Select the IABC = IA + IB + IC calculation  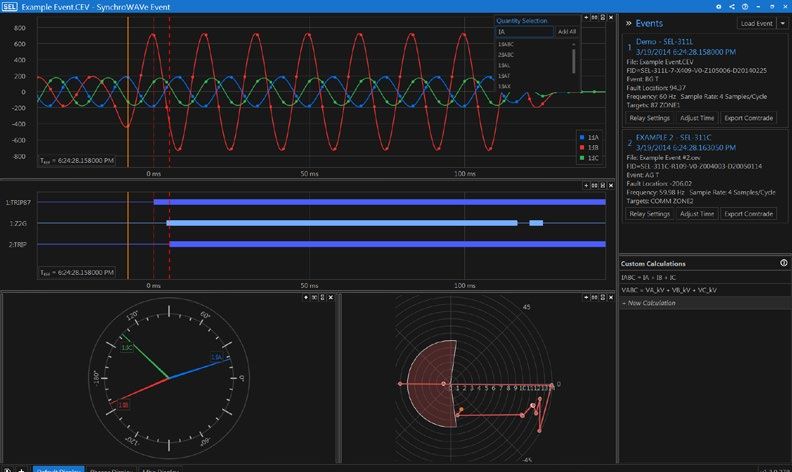click(705, 277)
